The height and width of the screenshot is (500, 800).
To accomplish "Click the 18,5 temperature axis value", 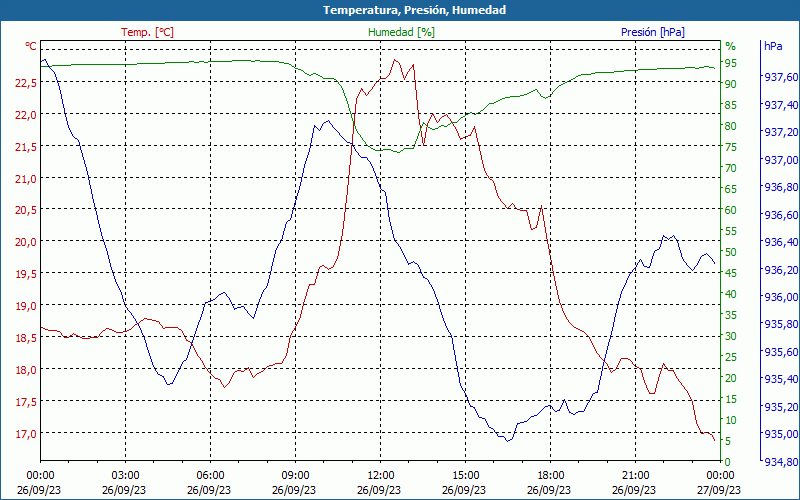I will (26, 338).
